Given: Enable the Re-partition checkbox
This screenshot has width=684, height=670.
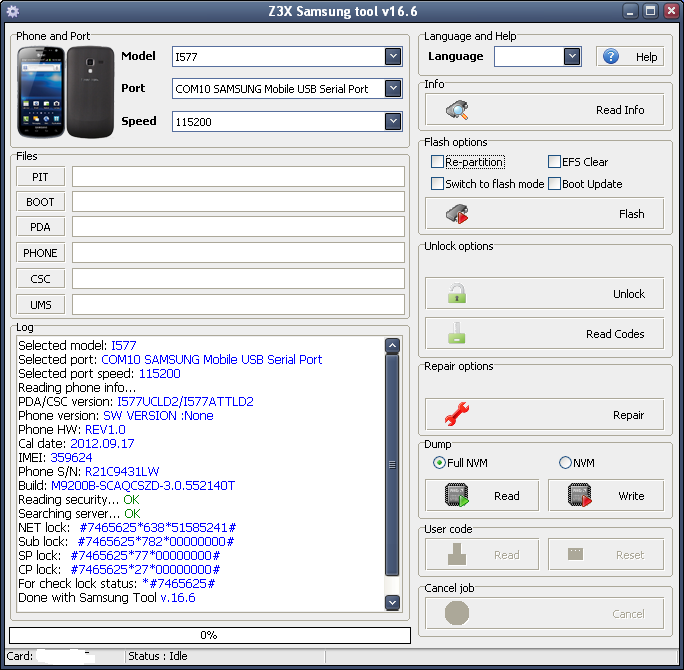Looking at the screenshot, I should 437,162.
